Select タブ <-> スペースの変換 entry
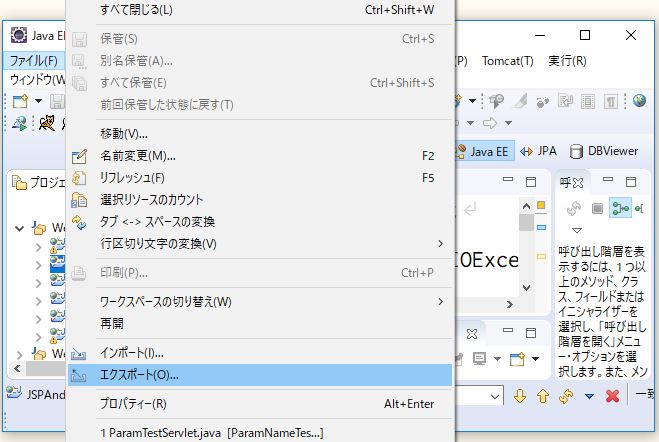This screenshot has height=442, width=659. 260,221
